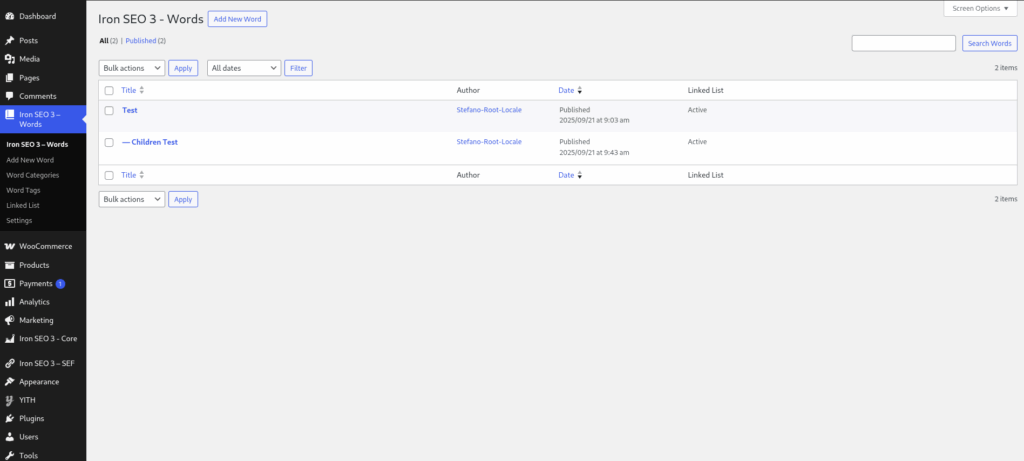This screenshot has width=1024, height=461.
Task: Open author Stefano-Root-Locale link for Test
Action: click(488, 110)
